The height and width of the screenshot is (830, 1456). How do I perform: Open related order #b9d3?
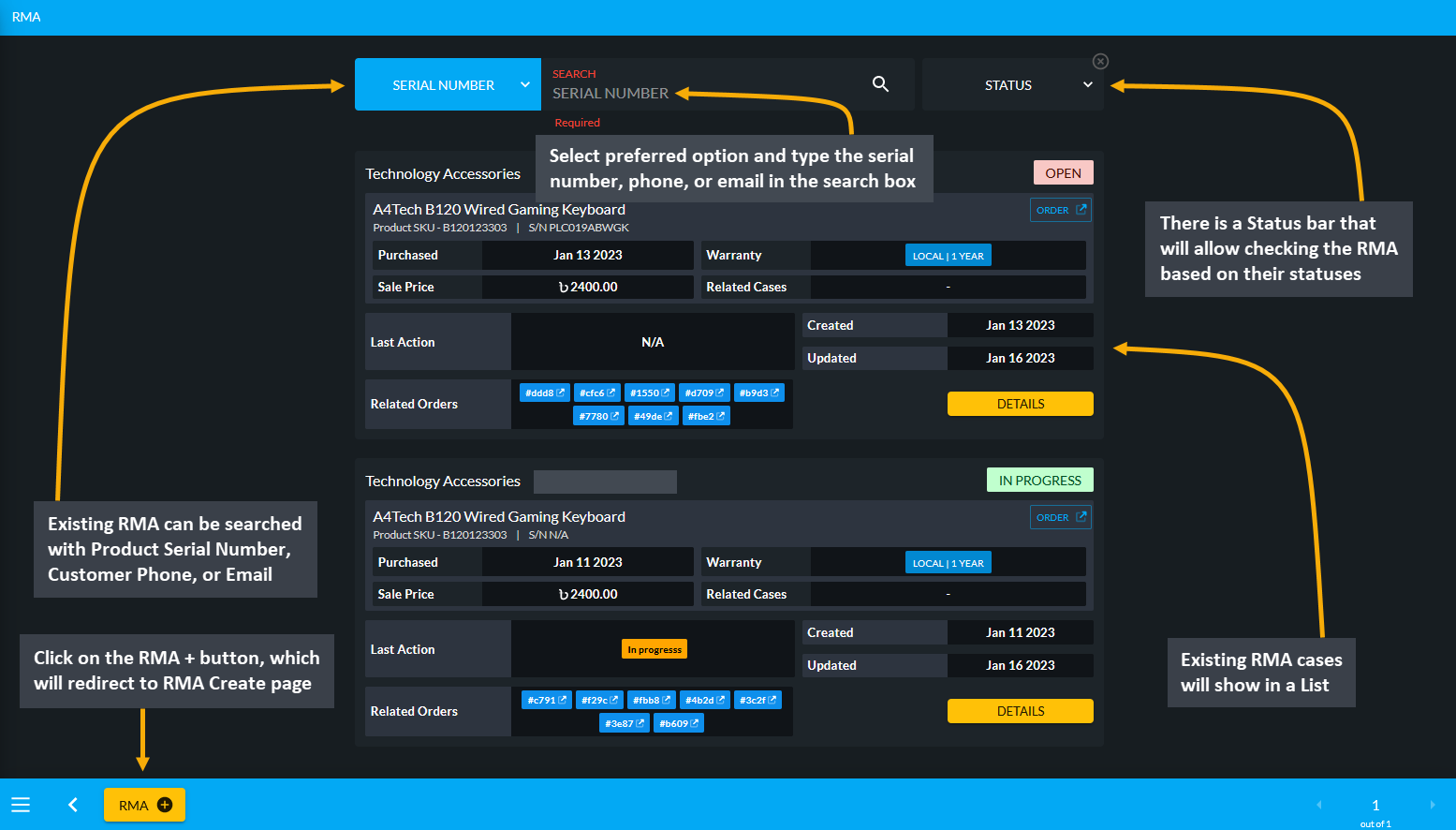(758, 393)
